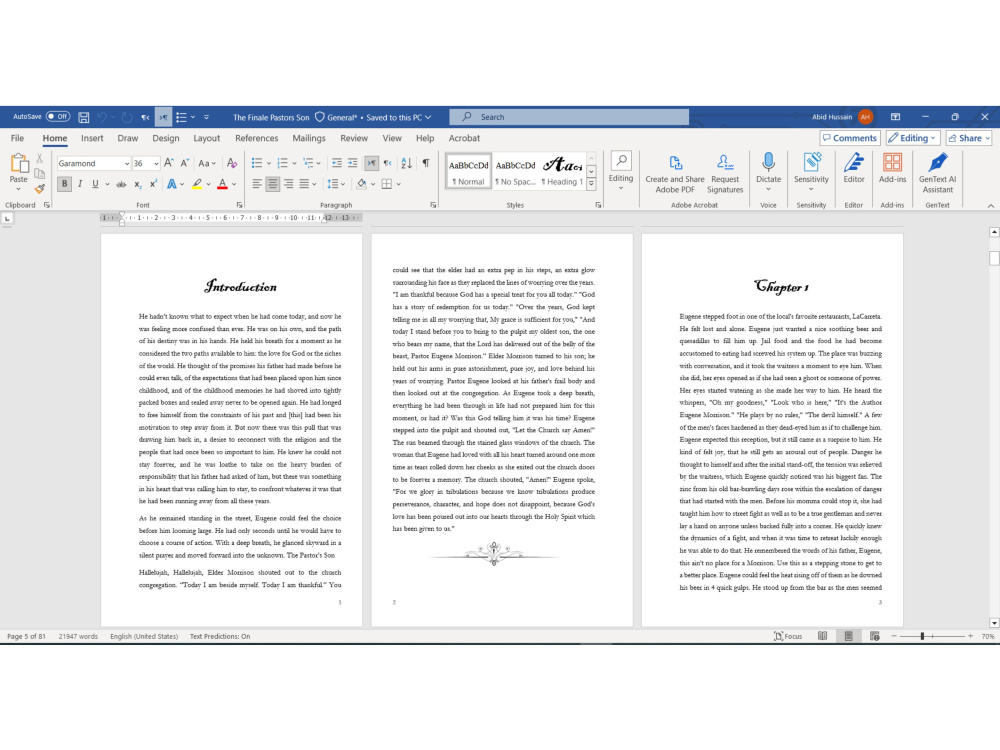This screenshot has width=1000, height=750.
Task: Insert bulleted list
Action: click(x=256, y=163)
